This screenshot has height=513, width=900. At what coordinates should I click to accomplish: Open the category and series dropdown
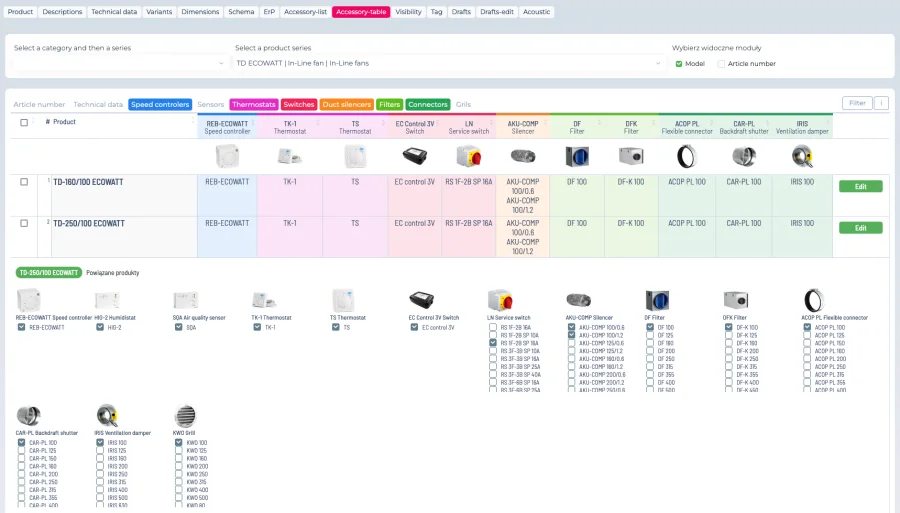(119, 63)
